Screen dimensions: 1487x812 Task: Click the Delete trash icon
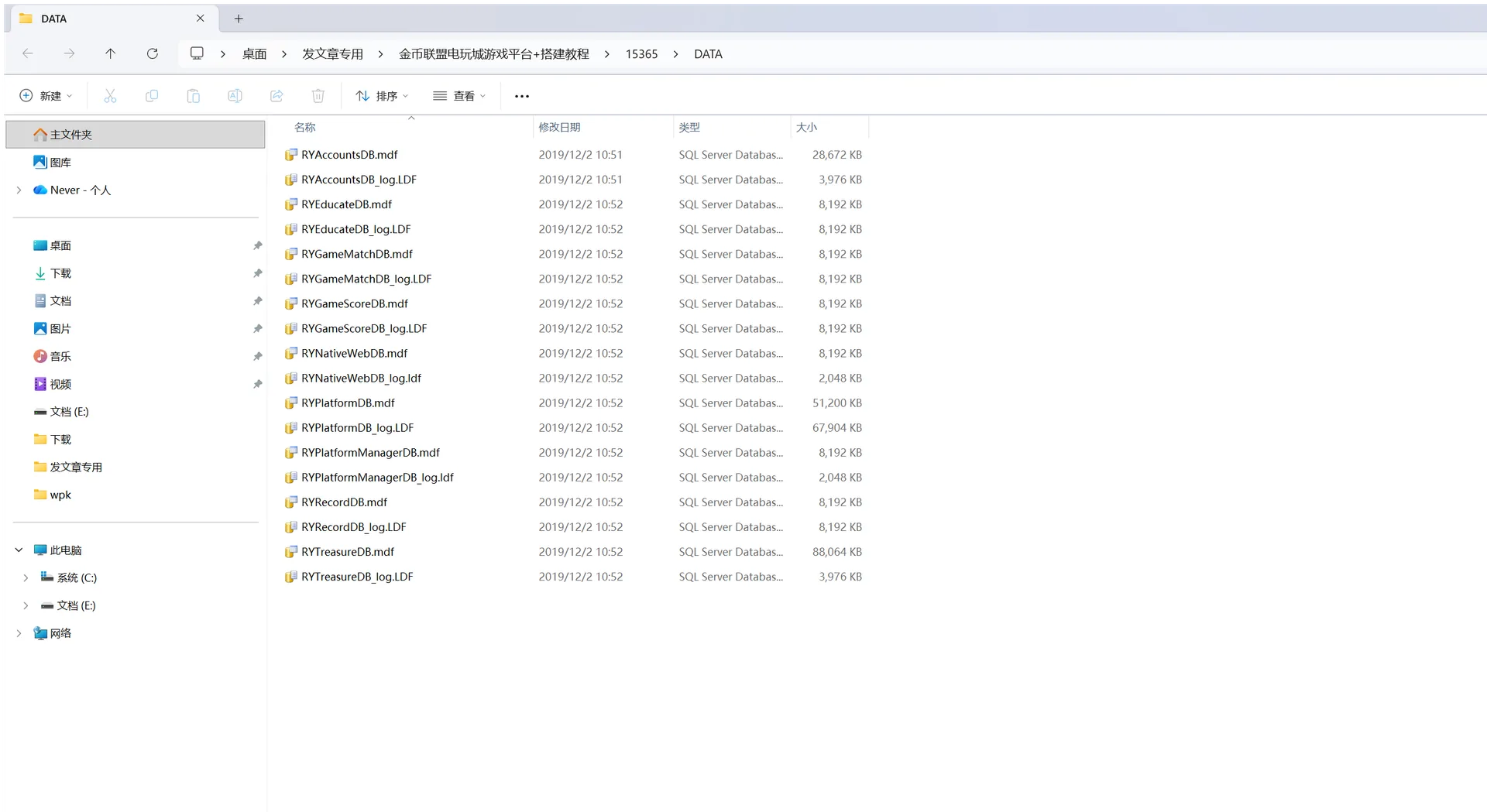click(318, 96)
